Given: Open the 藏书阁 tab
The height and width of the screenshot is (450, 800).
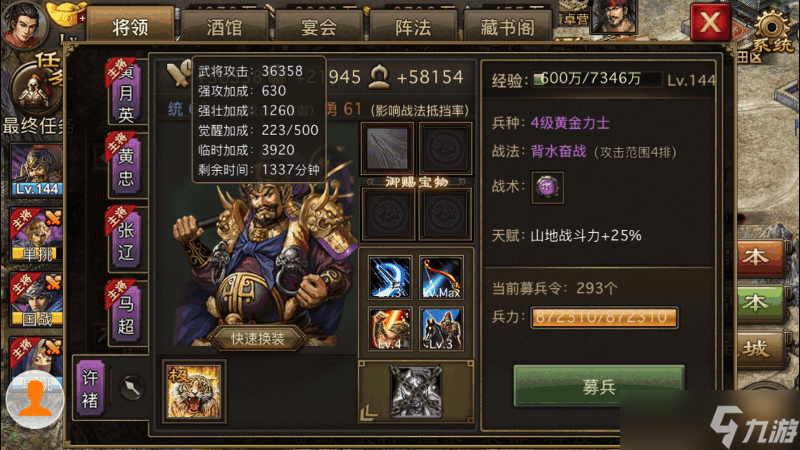Looking at the screenshot, I should [x=507, y=27].
